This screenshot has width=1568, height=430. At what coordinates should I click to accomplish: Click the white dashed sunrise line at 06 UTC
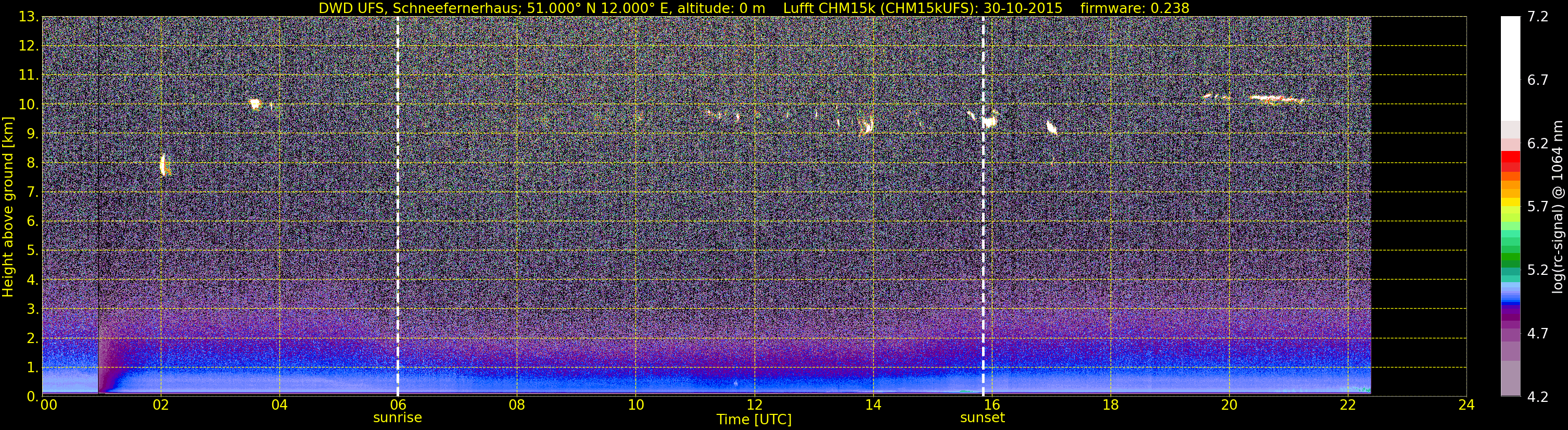pos(398,207)
